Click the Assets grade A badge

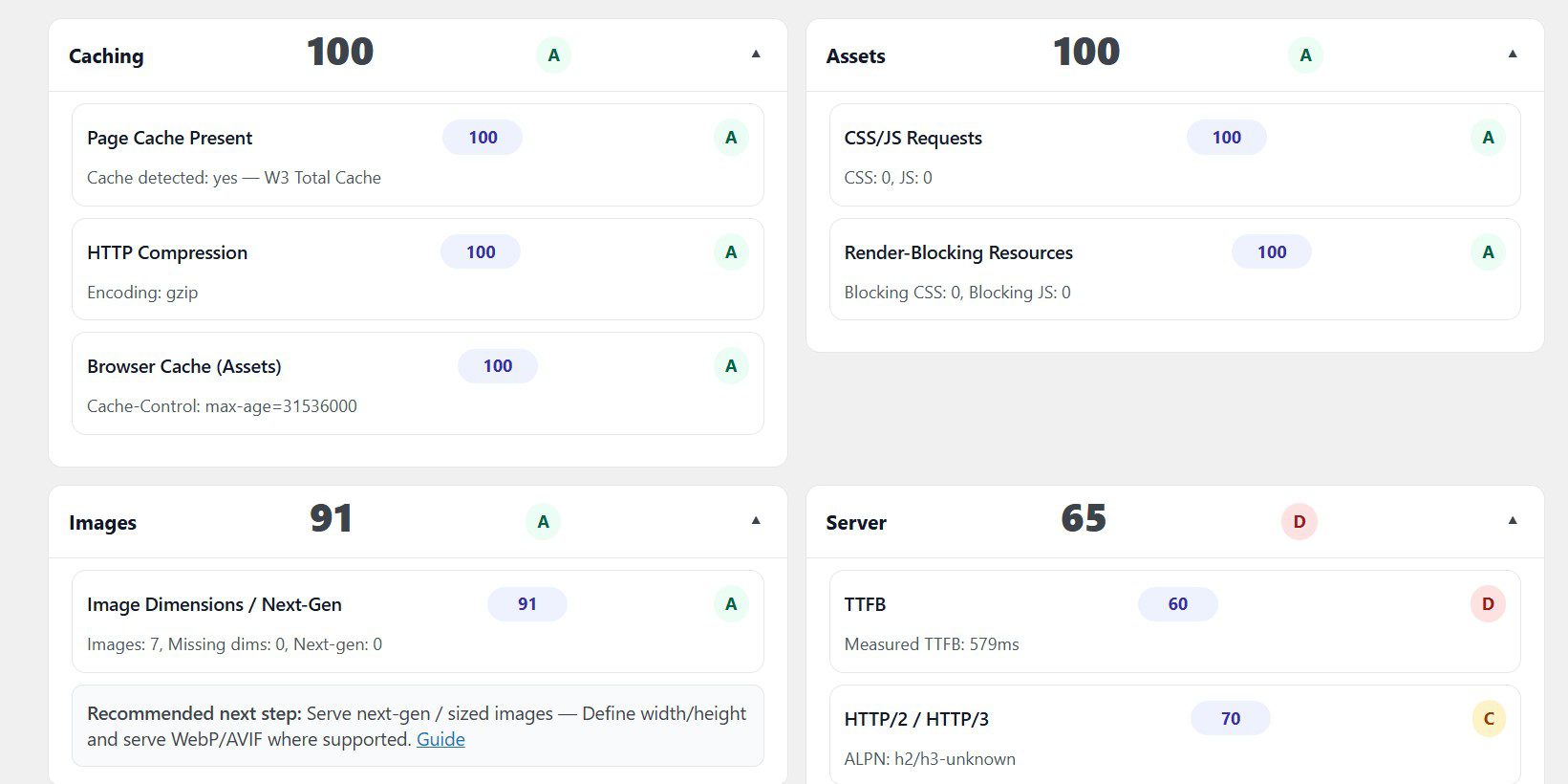1305,55
